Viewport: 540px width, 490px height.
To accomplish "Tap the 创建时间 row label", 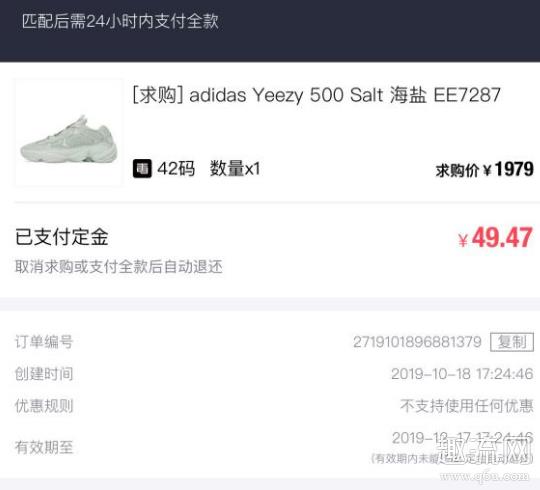I will [x=44, y=374].
